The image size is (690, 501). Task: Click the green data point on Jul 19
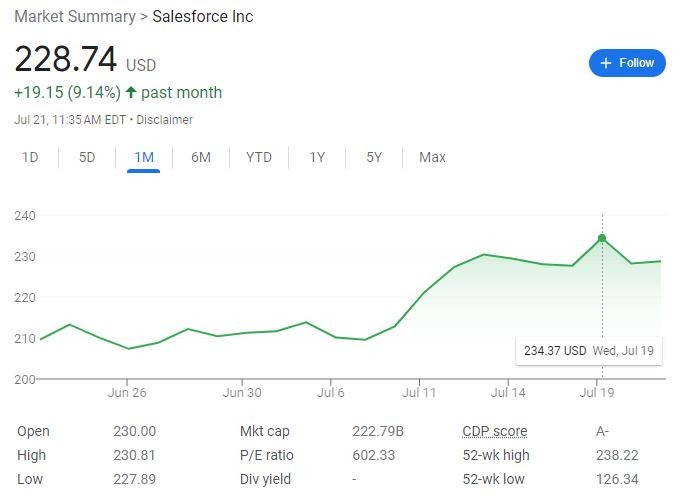pos(602,238)
